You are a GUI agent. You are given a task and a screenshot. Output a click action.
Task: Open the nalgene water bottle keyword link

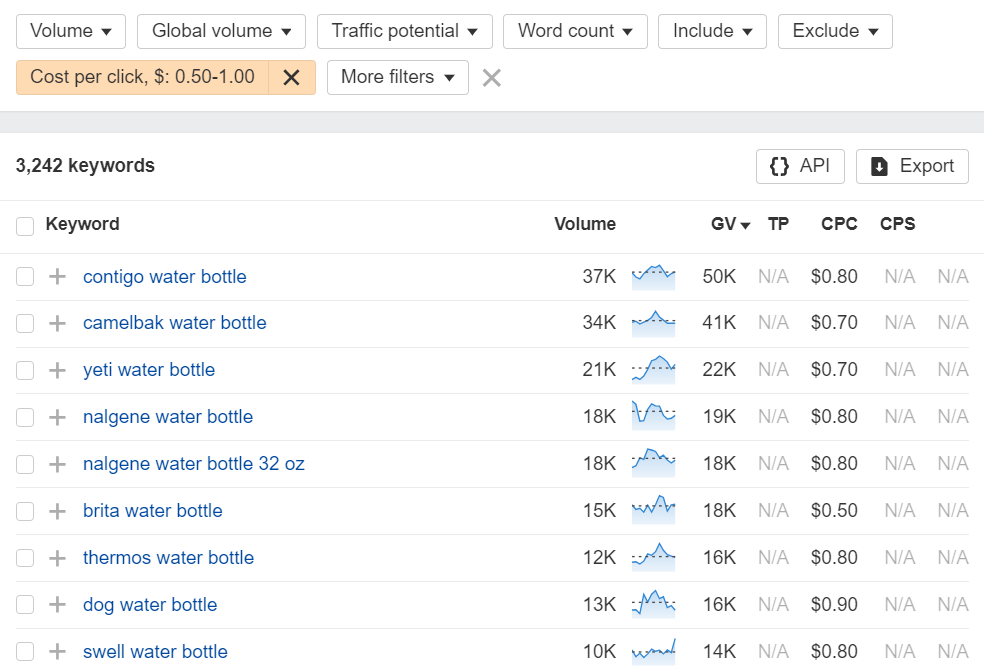click(168, 417)
